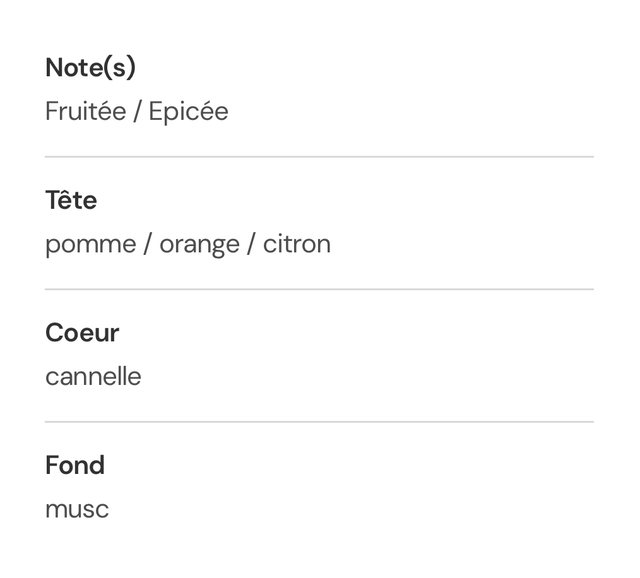Click the divider line above the Fond heading

[319, 422]
